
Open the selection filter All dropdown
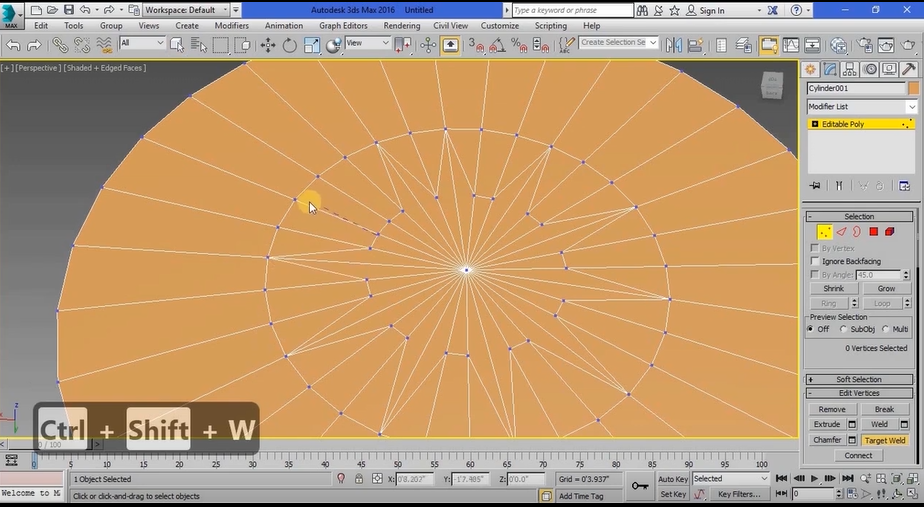click(x=142, y=43)
